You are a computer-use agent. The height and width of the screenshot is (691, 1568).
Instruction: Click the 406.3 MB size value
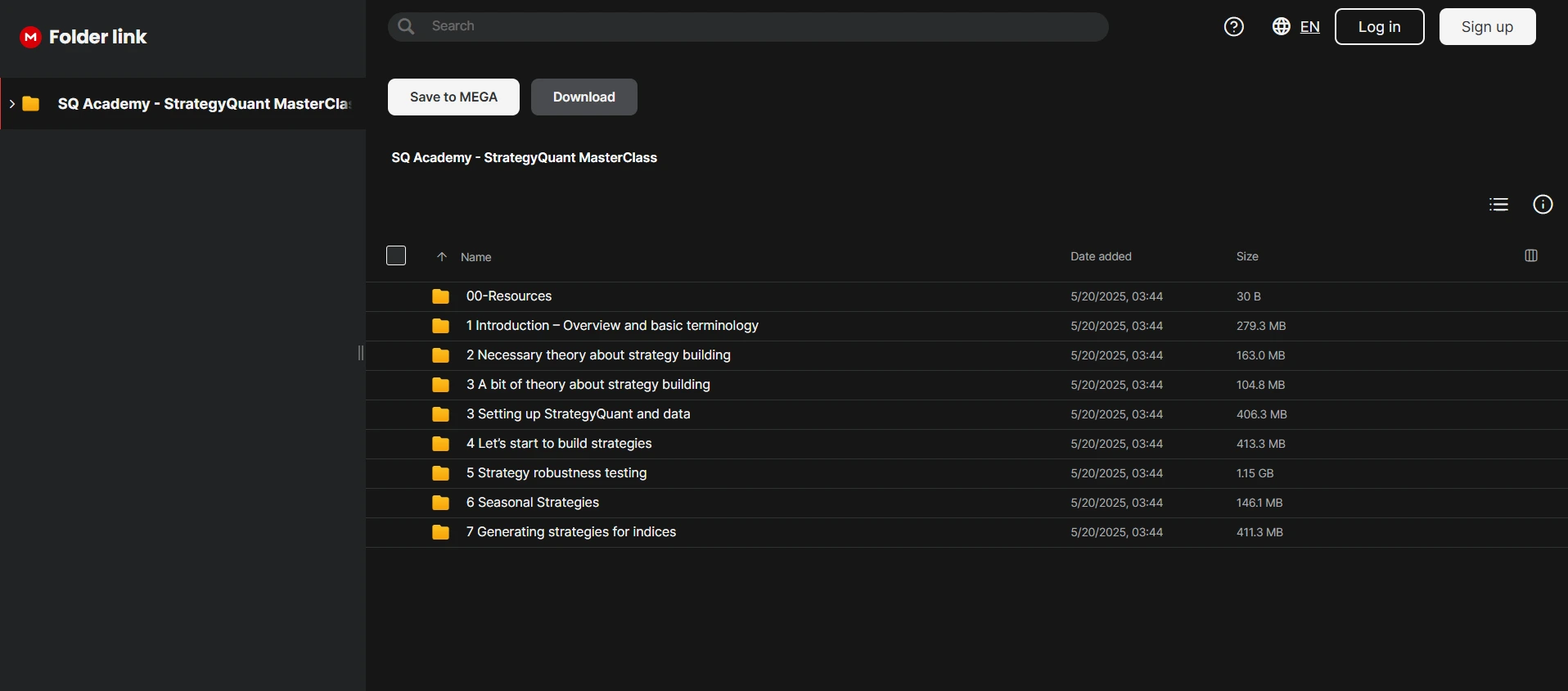point(1261,414)
